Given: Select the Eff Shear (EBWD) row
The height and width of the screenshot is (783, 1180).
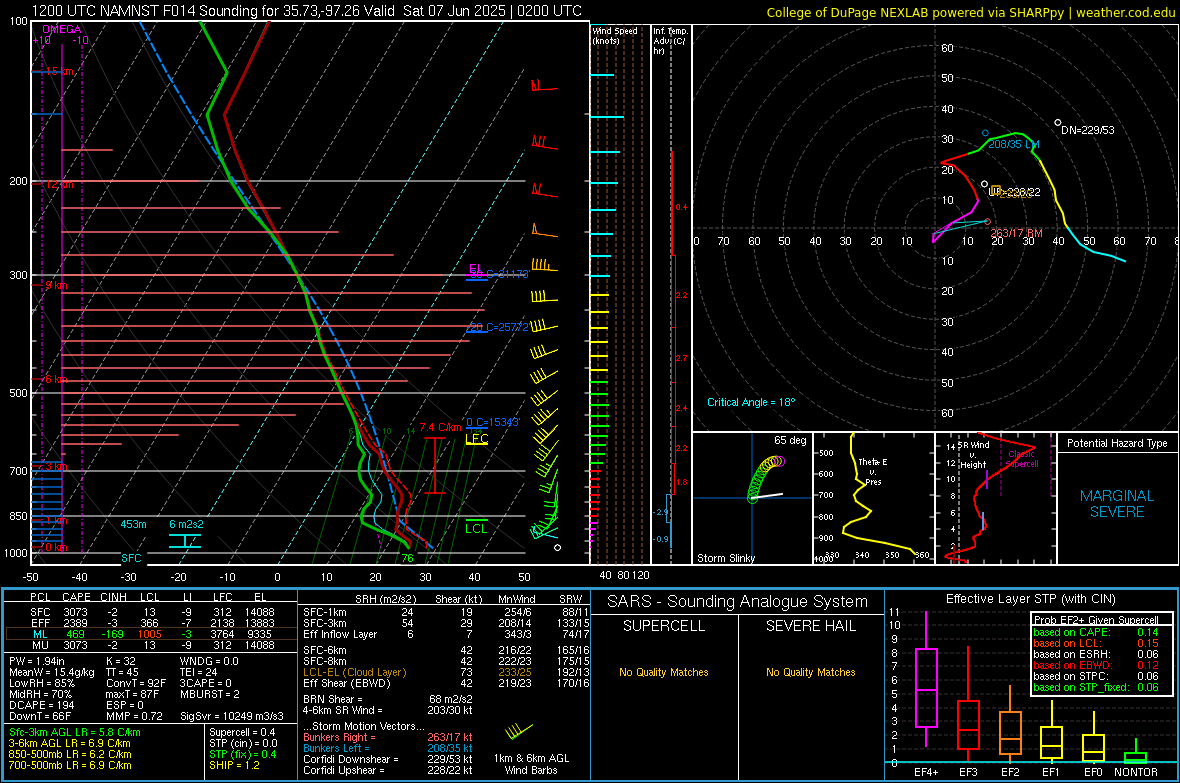Looking at the screenshot, I should tap(444, 684).
